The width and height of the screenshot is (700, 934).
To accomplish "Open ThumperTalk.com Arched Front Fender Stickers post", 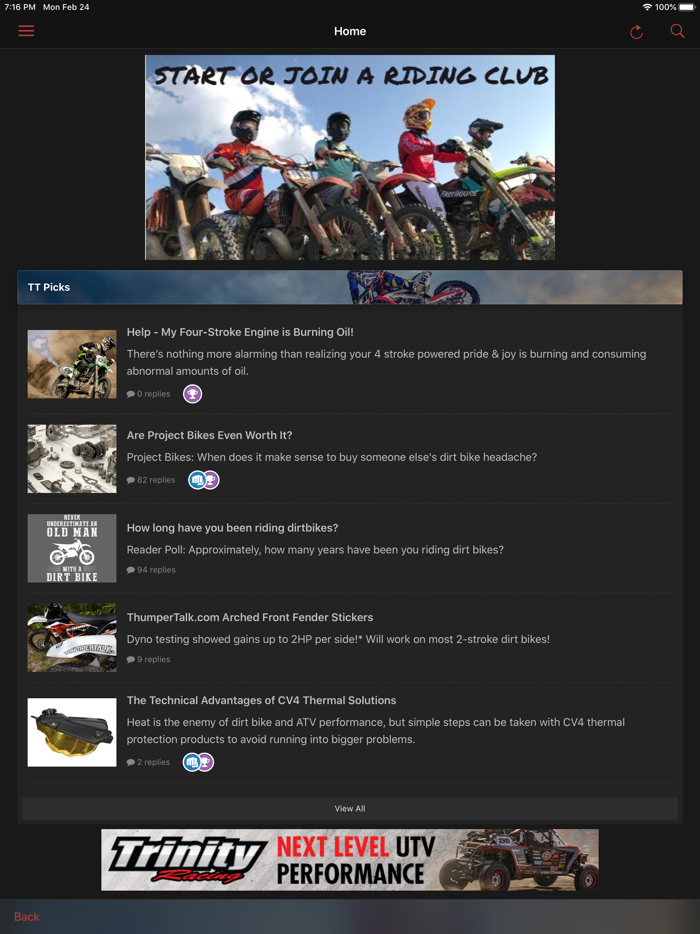I will [250, 617].
